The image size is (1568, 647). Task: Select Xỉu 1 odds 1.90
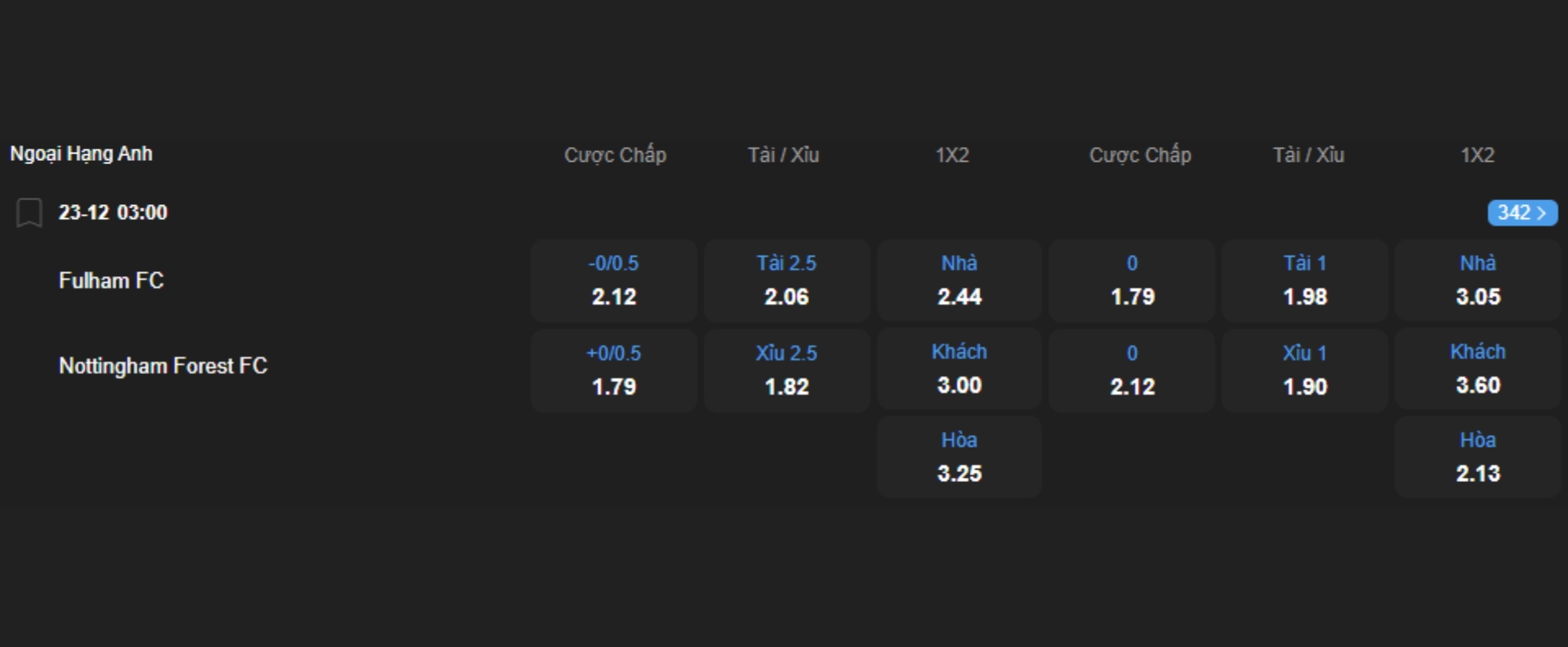click(x=1305, y=370)
